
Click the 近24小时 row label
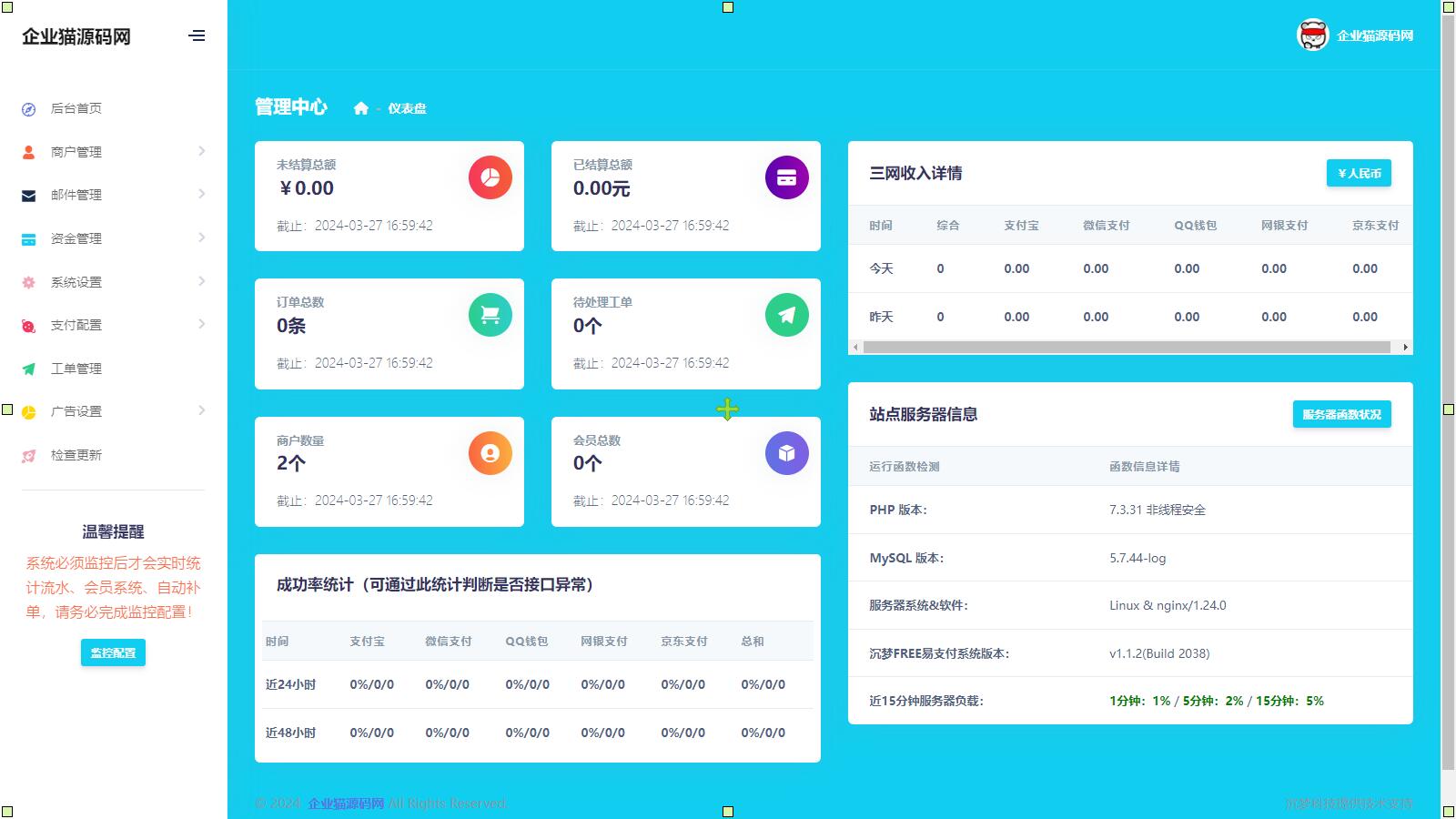click(x=290, y=684)
